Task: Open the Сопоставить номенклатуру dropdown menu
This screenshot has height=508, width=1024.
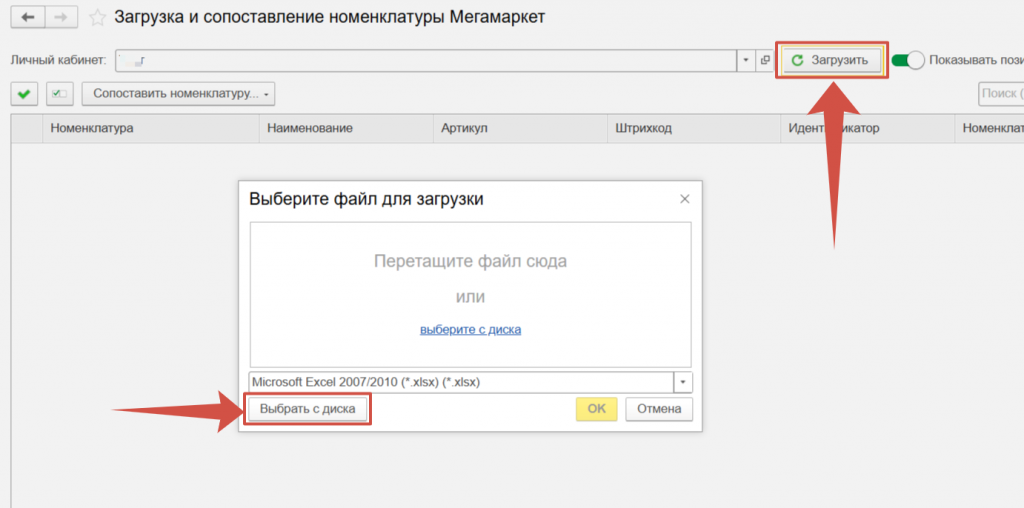Action: [x=178, y=94]
